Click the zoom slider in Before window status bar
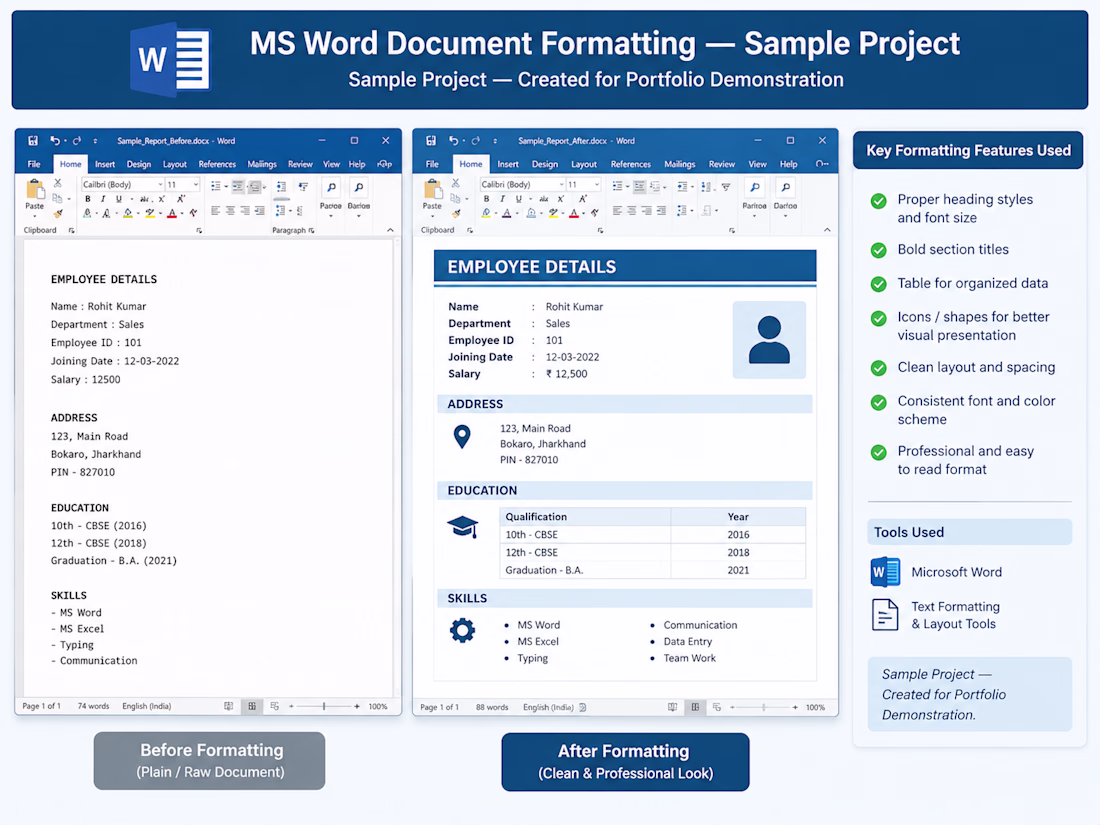The width and height of the screenshot is (1100, 825). [324, 706]
